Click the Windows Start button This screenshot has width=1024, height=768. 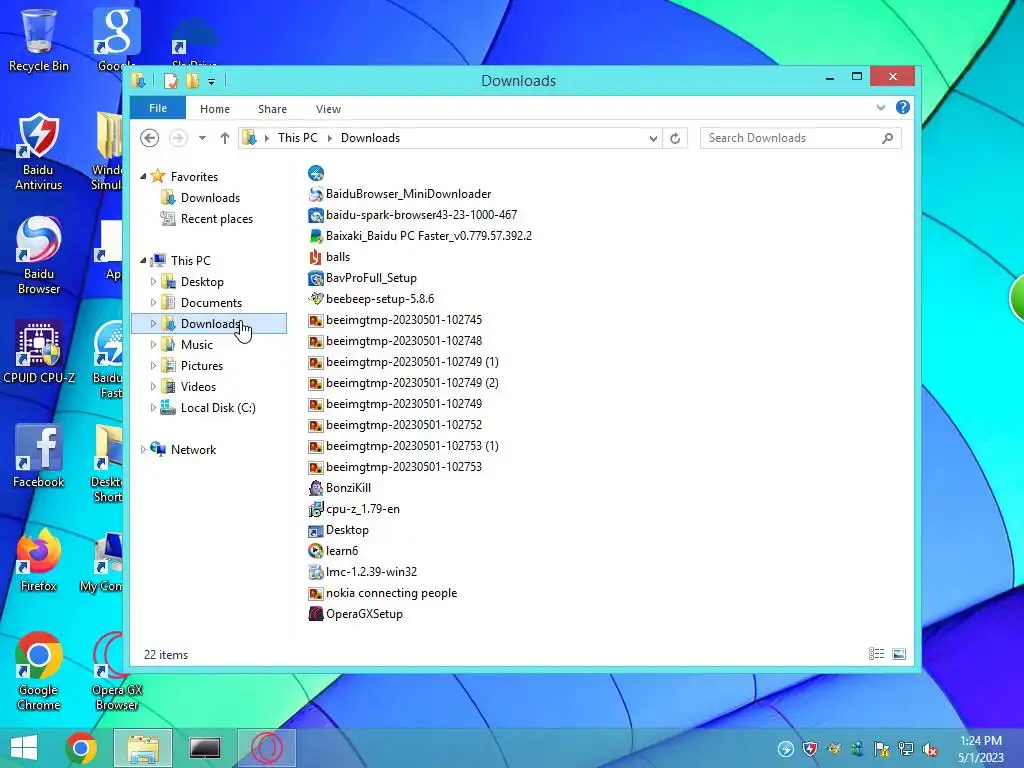click(x=24, y=748)
